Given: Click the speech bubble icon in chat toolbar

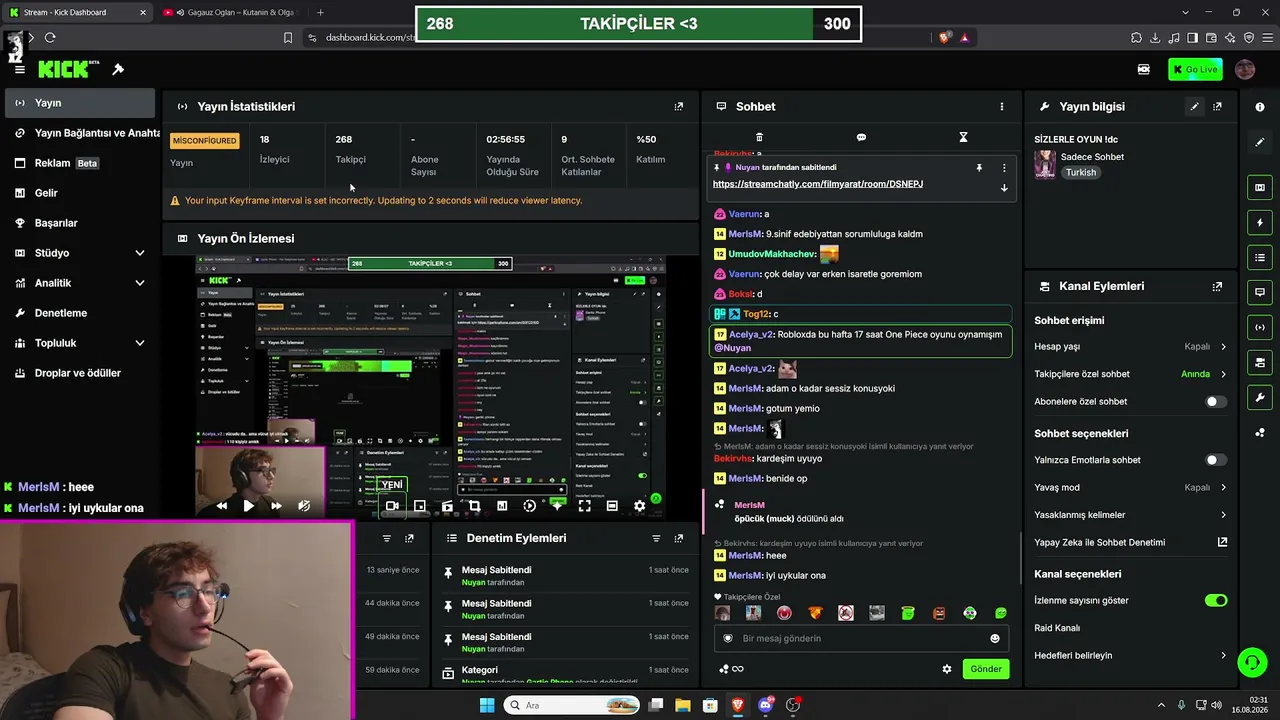Looking at the screenshot, I should (861, 137).
